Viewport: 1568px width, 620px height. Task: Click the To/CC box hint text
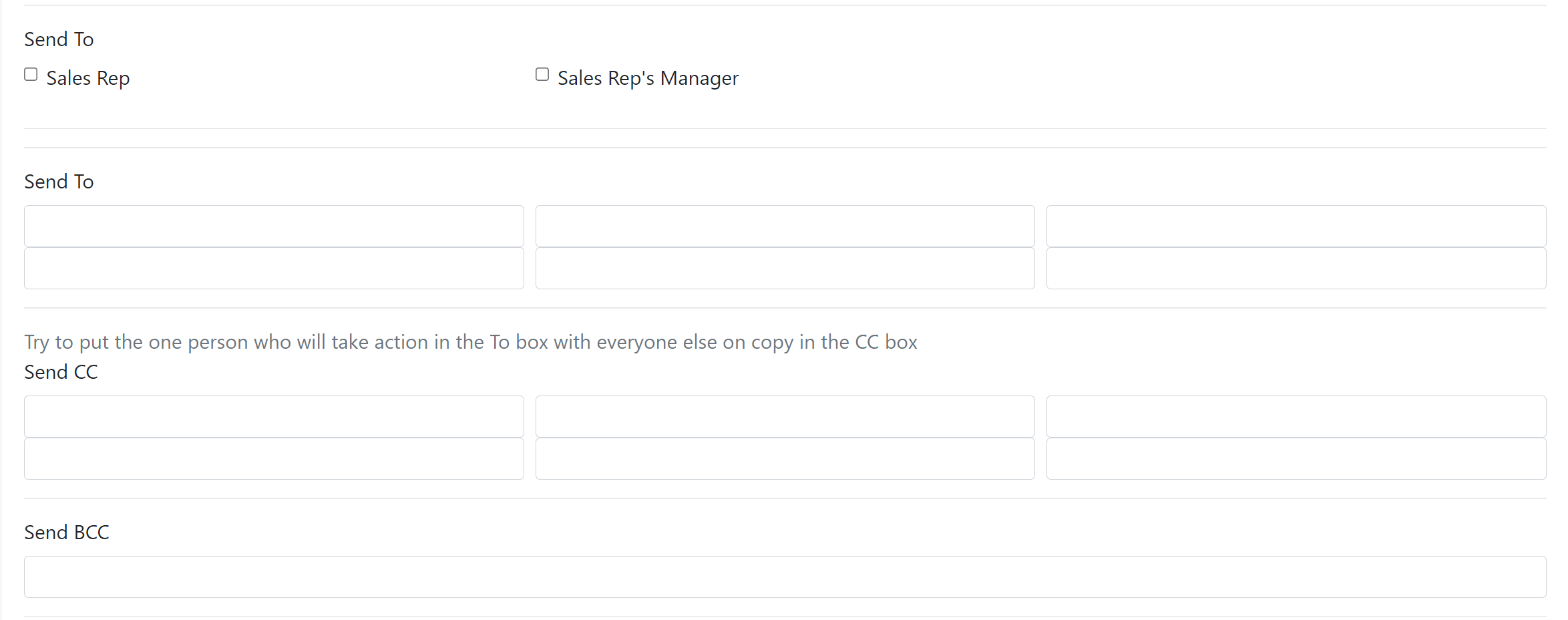(x=471, y=342)
